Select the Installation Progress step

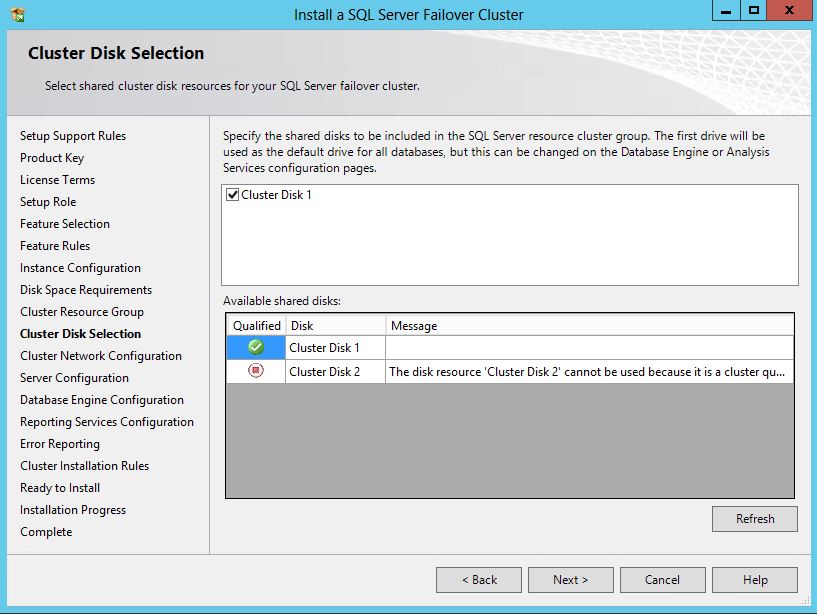tap(73, 510)
